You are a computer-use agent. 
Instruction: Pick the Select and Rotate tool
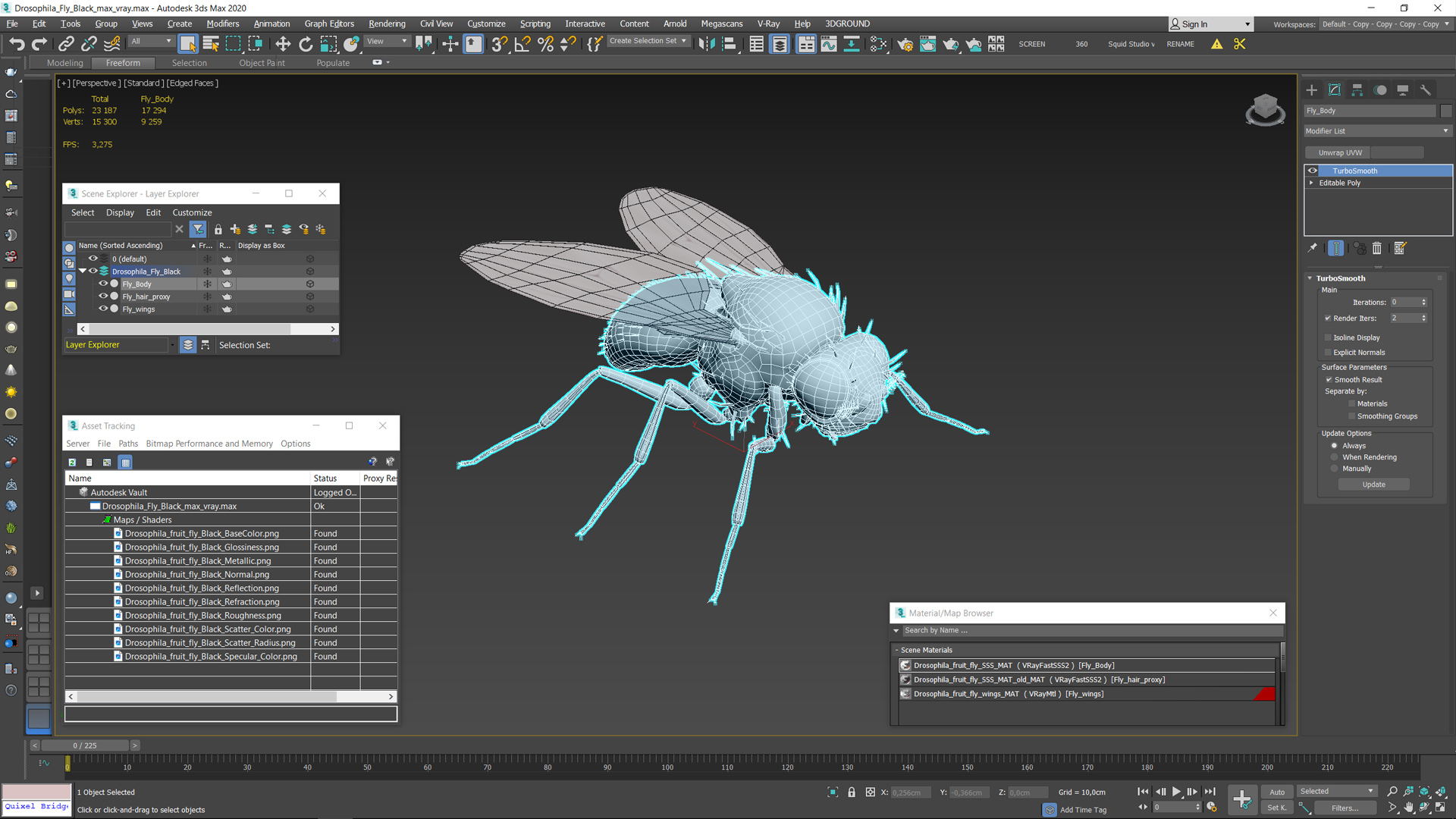[306, 44]
